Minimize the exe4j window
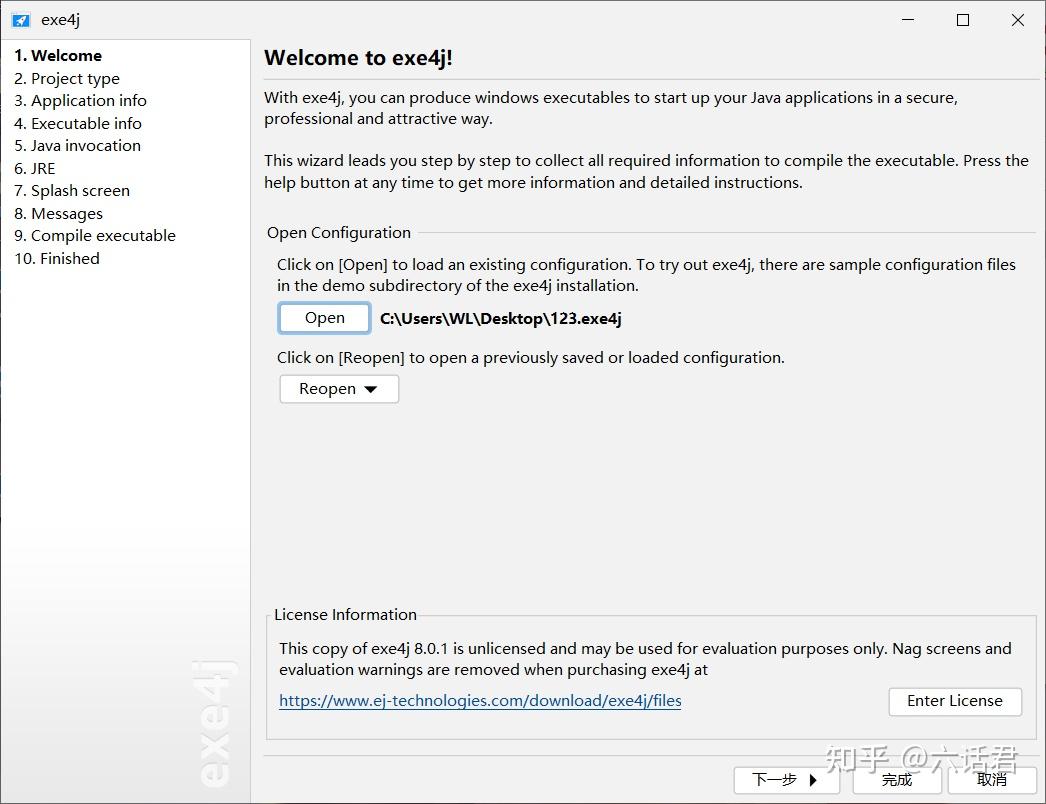The width and height of the screenshot is (1046, 804). pos(908,20)
